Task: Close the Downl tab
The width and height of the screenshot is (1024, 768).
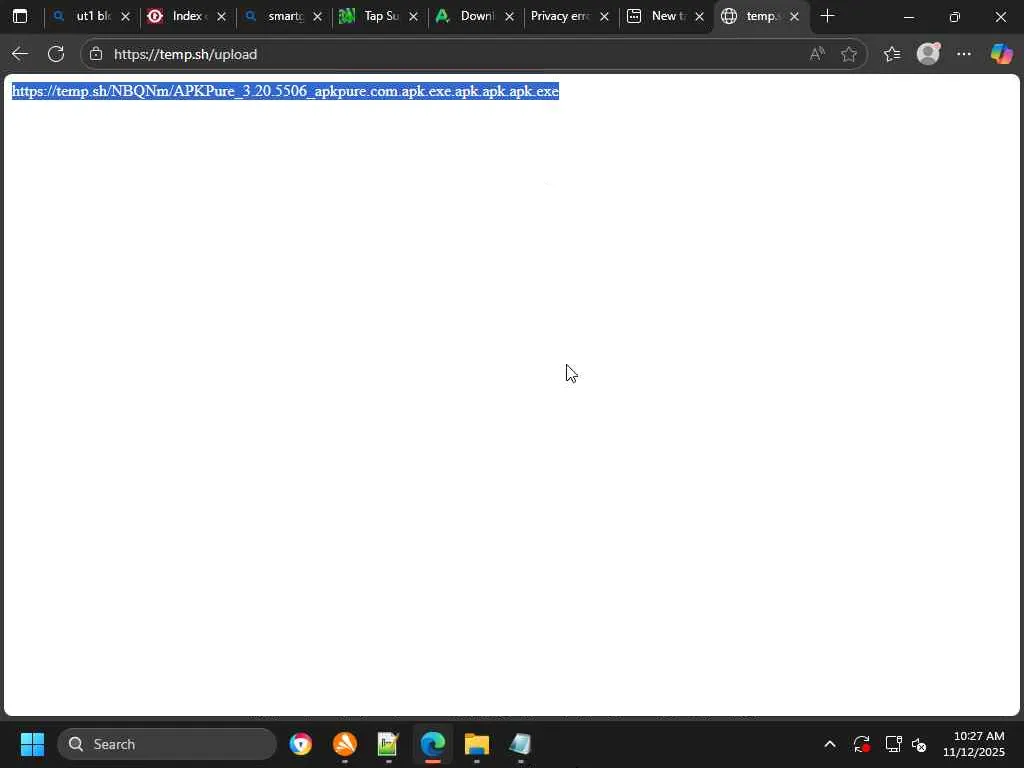Action: point(509,17)
